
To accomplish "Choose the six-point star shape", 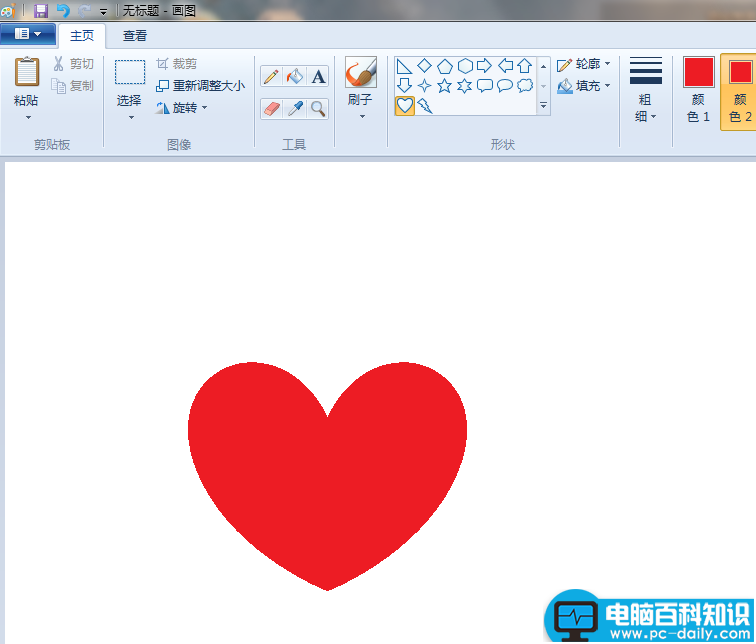I will pyautogui.click(x=464, y=86).
